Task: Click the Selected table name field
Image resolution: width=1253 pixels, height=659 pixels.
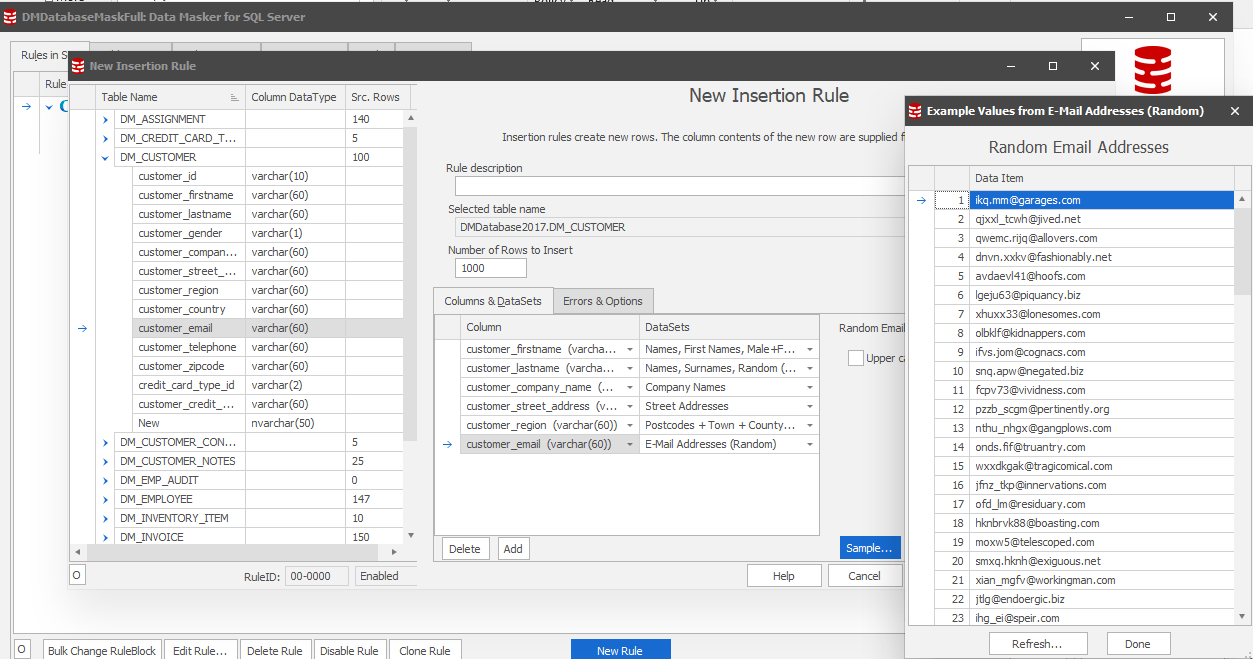Action: [x=679, y=227]
